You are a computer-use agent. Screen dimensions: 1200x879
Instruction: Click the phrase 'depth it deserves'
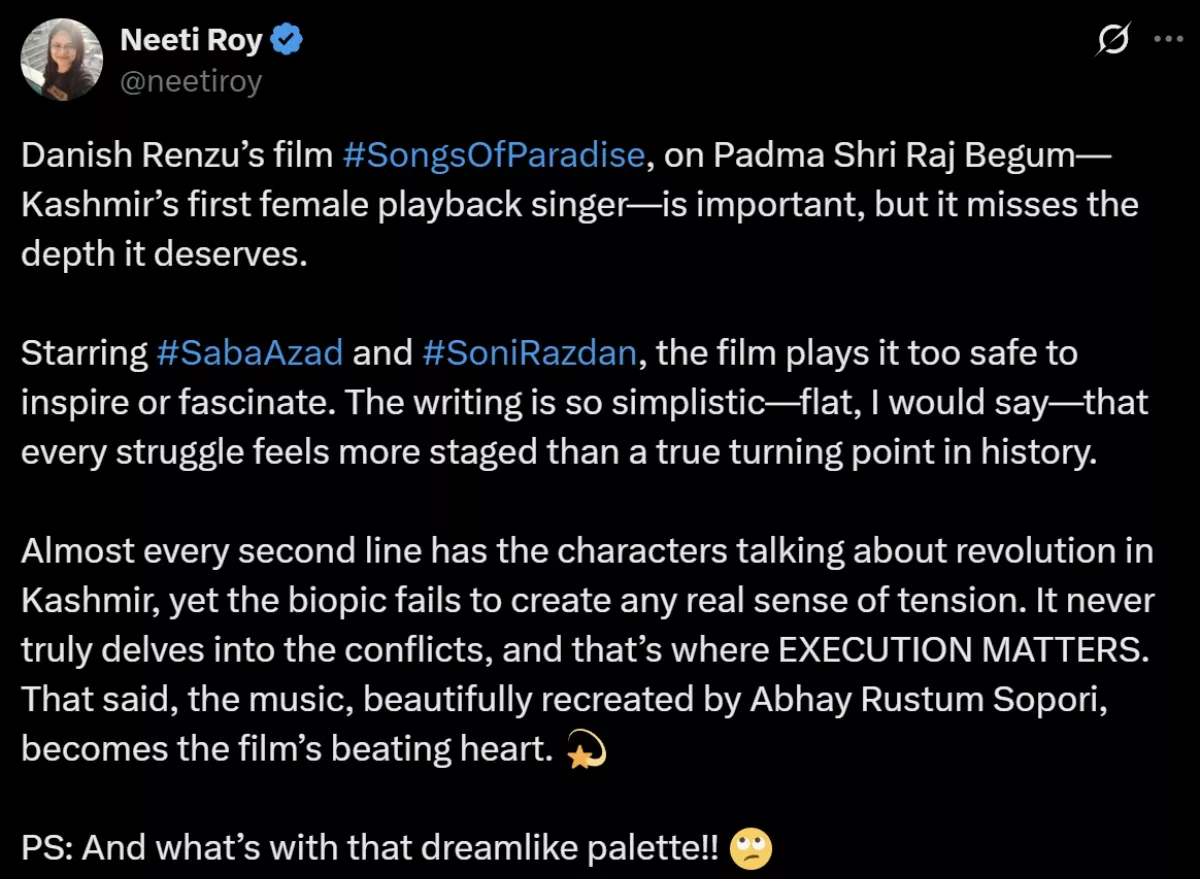(160, 253)
